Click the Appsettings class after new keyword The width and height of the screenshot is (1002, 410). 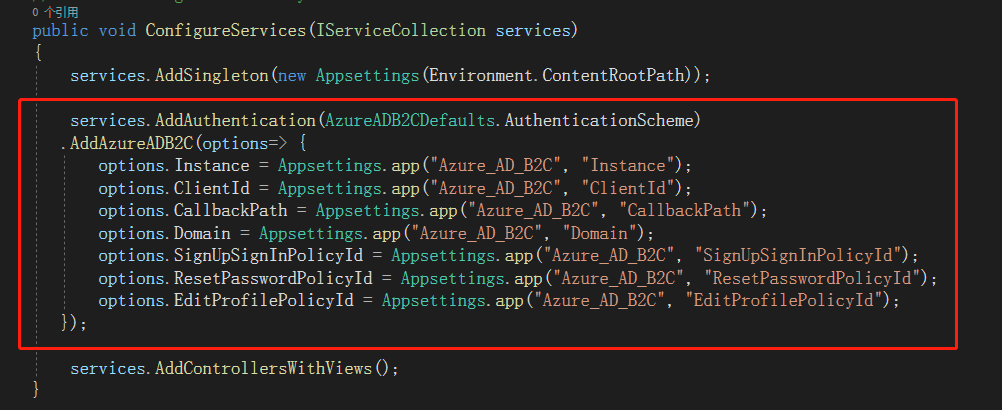(x=367, y=75)
